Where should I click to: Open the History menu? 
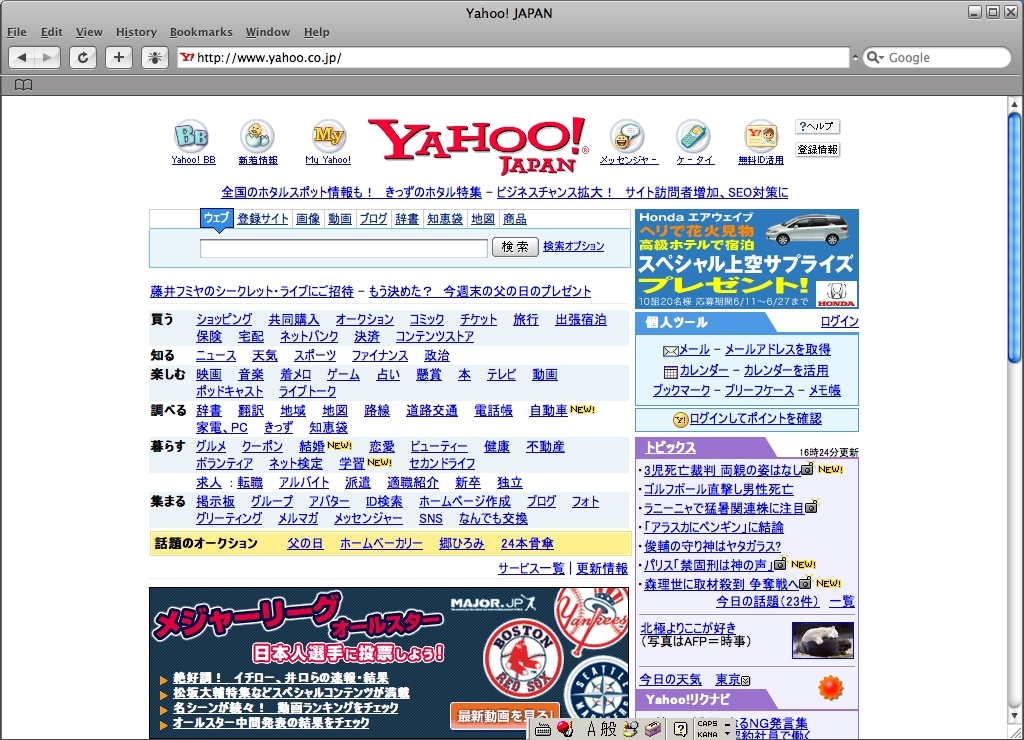[x=136, y=32]
